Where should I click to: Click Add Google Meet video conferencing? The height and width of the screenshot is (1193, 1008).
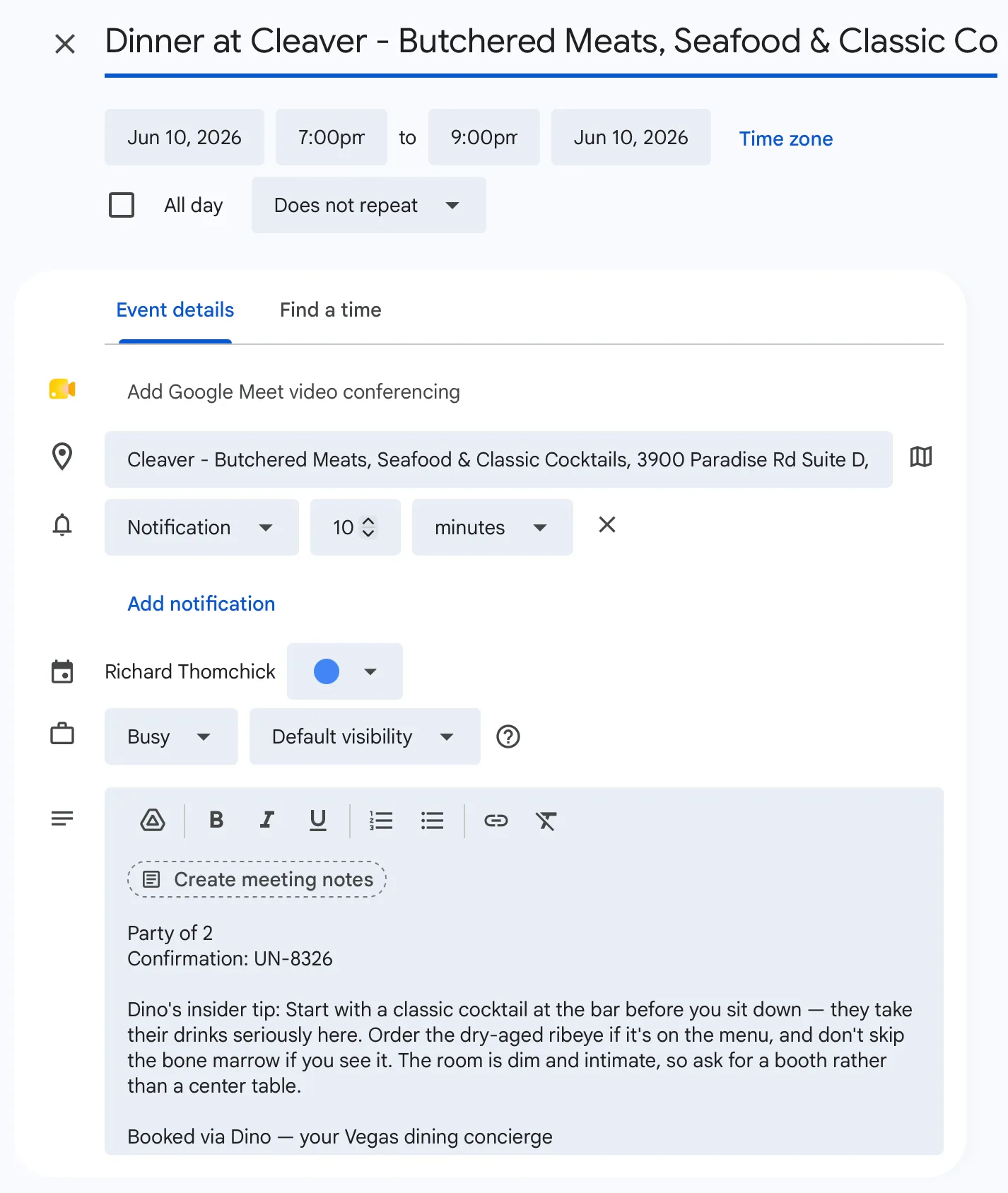point(293,392)
